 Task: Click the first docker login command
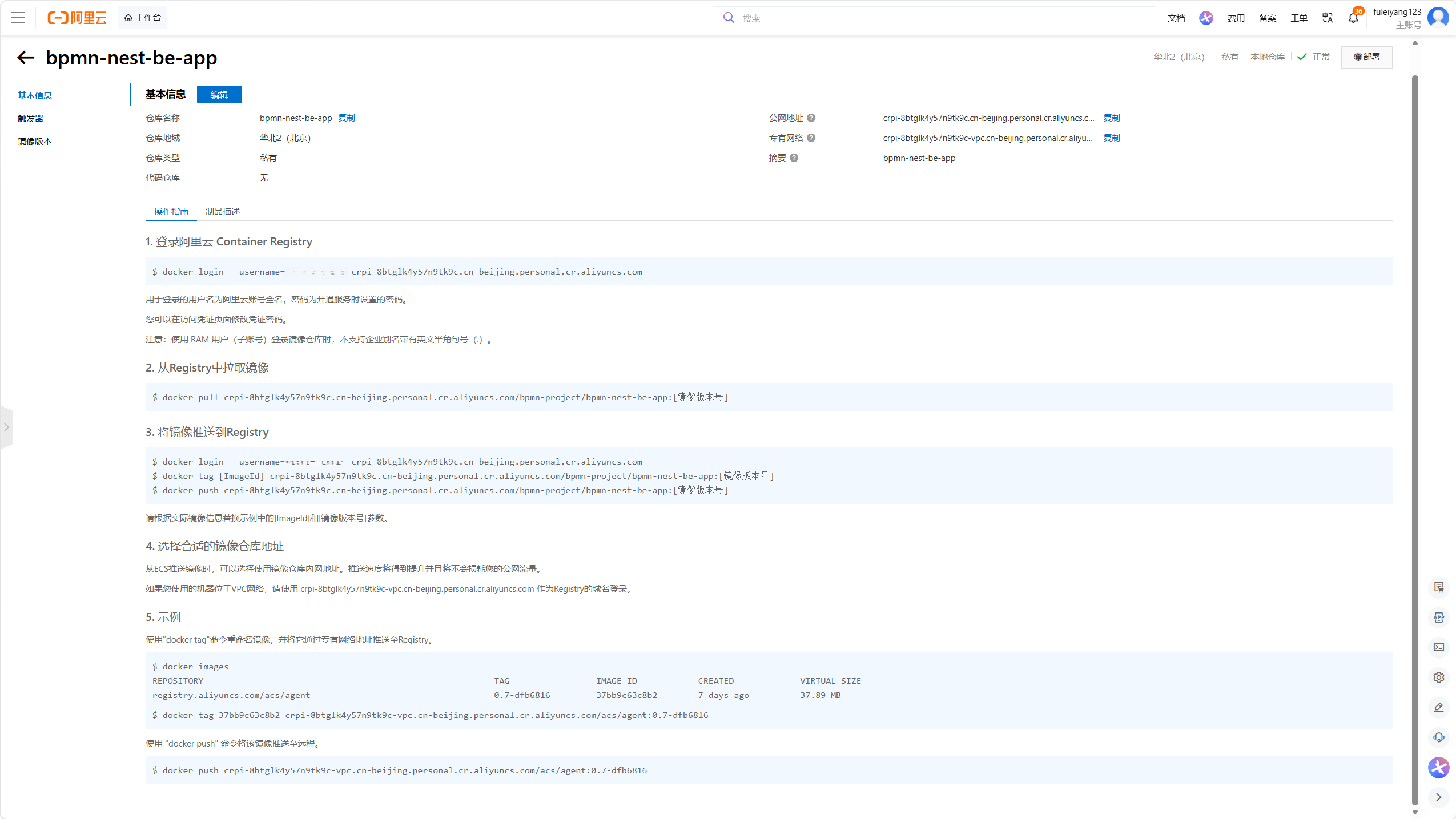point(397,272)
